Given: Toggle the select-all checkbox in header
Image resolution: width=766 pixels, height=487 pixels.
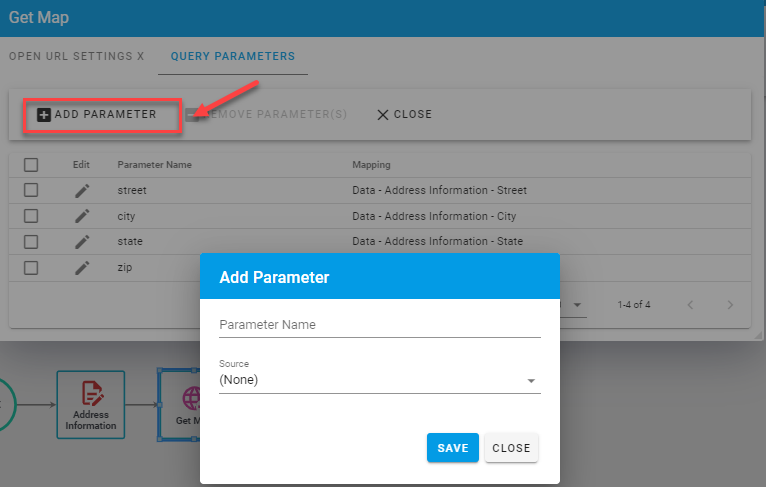Looking at the screenshot, I should coord(31,165).
